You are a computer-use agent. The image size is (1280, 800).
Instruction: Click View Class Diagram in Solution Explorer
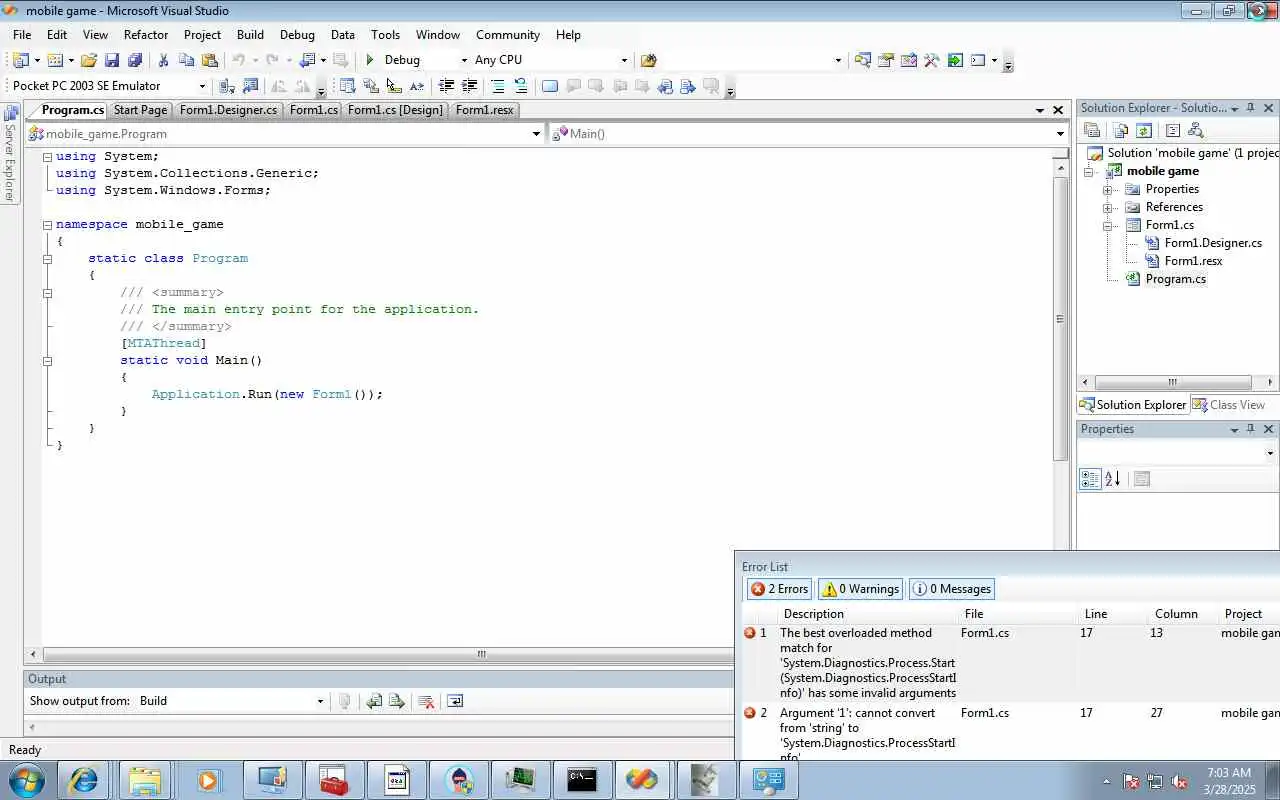click(1196, 131)
